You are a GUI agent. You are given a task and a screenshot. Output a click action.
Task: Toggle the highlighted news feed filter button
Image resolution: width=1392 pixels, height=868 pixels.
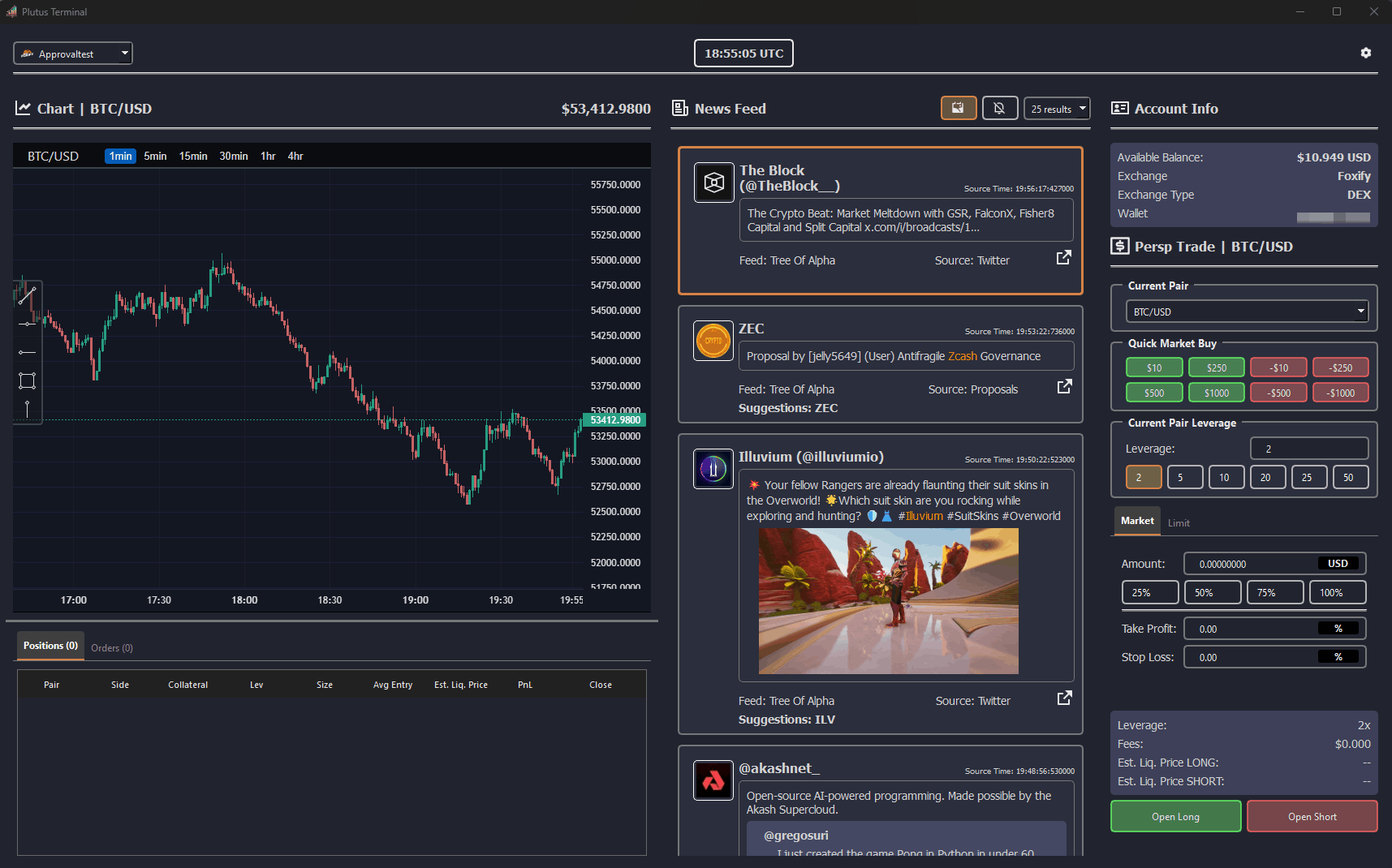(x=958, y=108)
